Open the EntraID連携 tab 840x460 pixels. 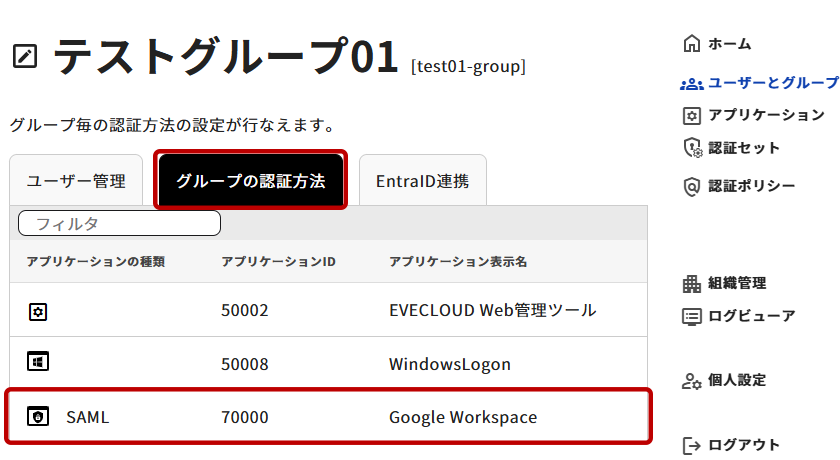[x=422, y=181]
